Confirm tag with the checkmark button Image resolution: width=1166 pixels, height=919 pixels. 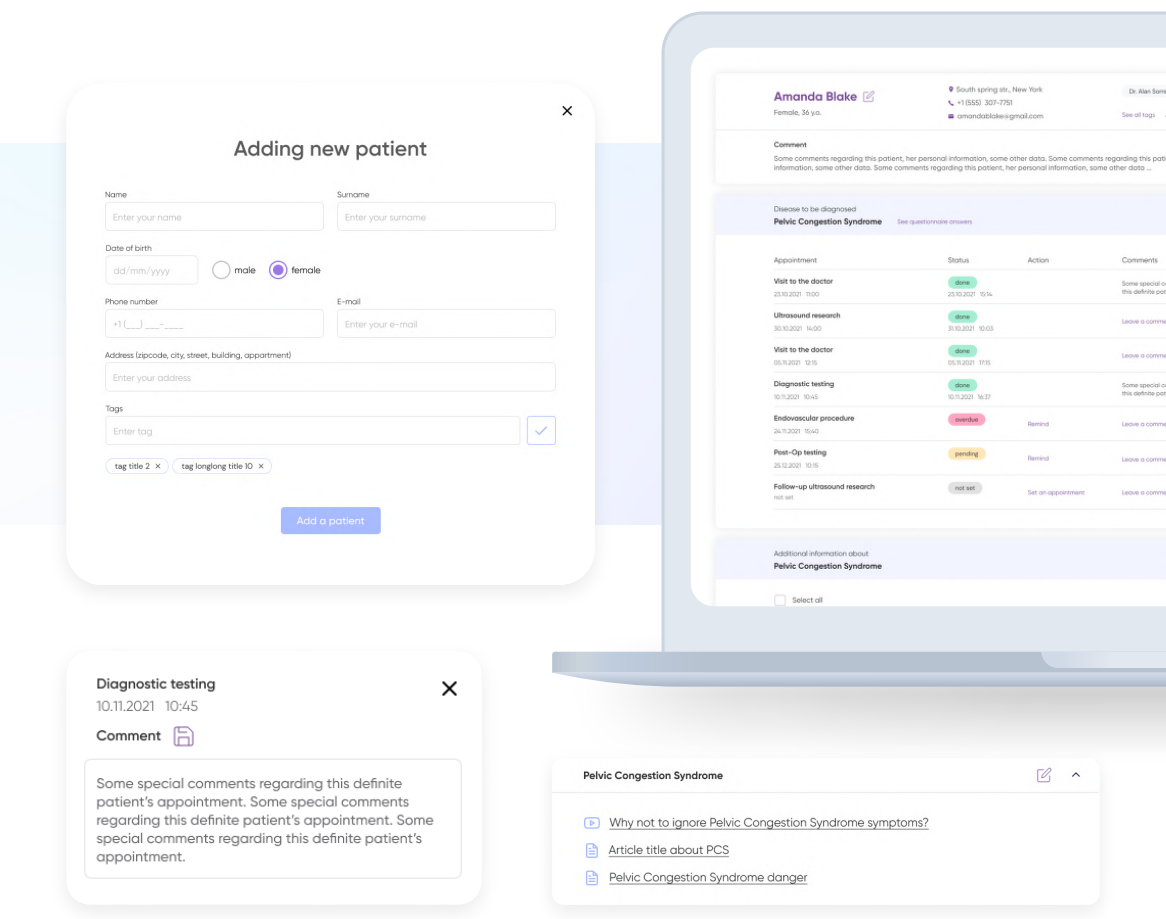pos(541,431)
